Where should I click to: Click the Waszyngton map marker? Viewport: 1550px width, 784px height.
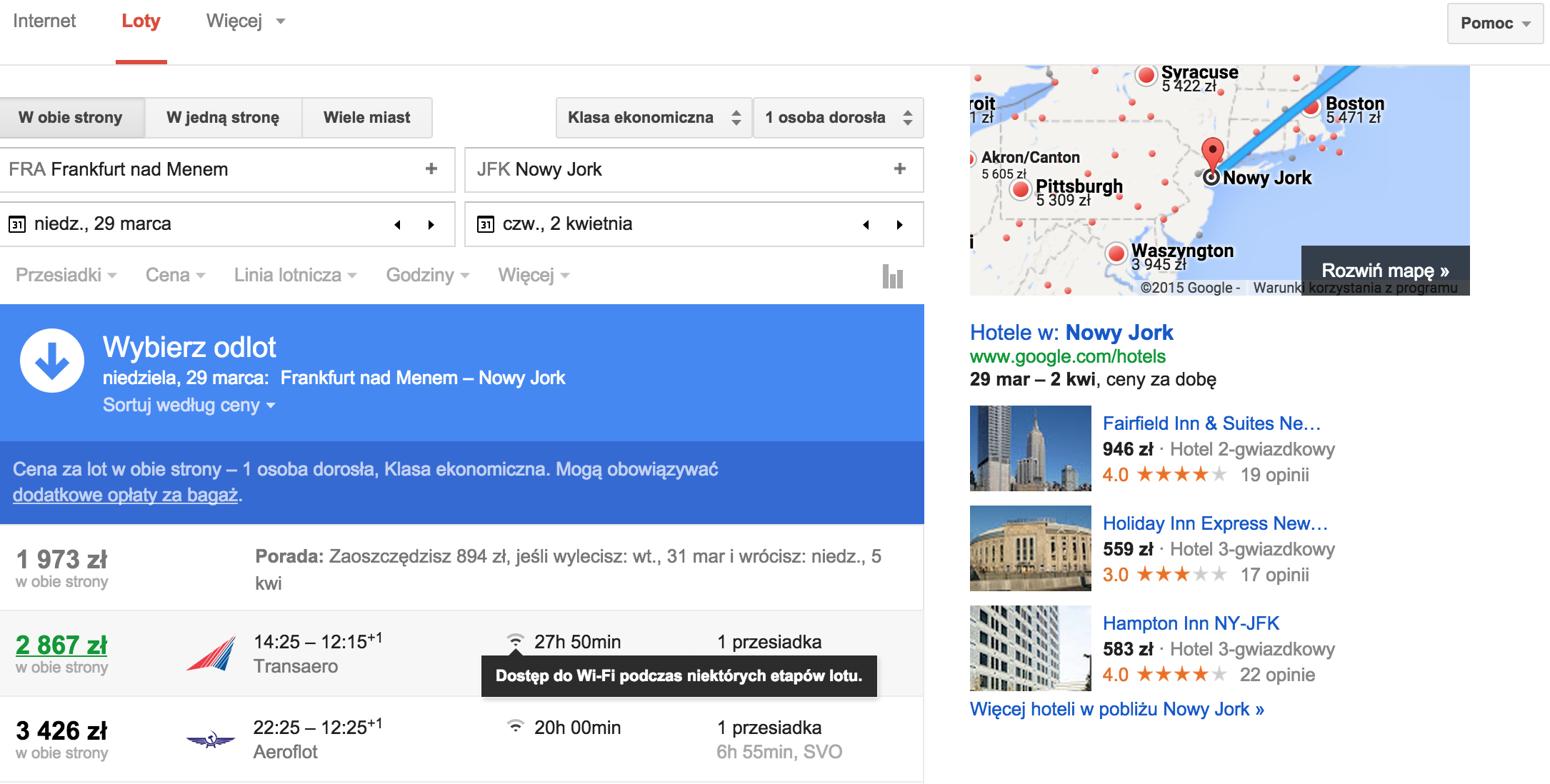pyautogui.click(x=1116, y=253)
